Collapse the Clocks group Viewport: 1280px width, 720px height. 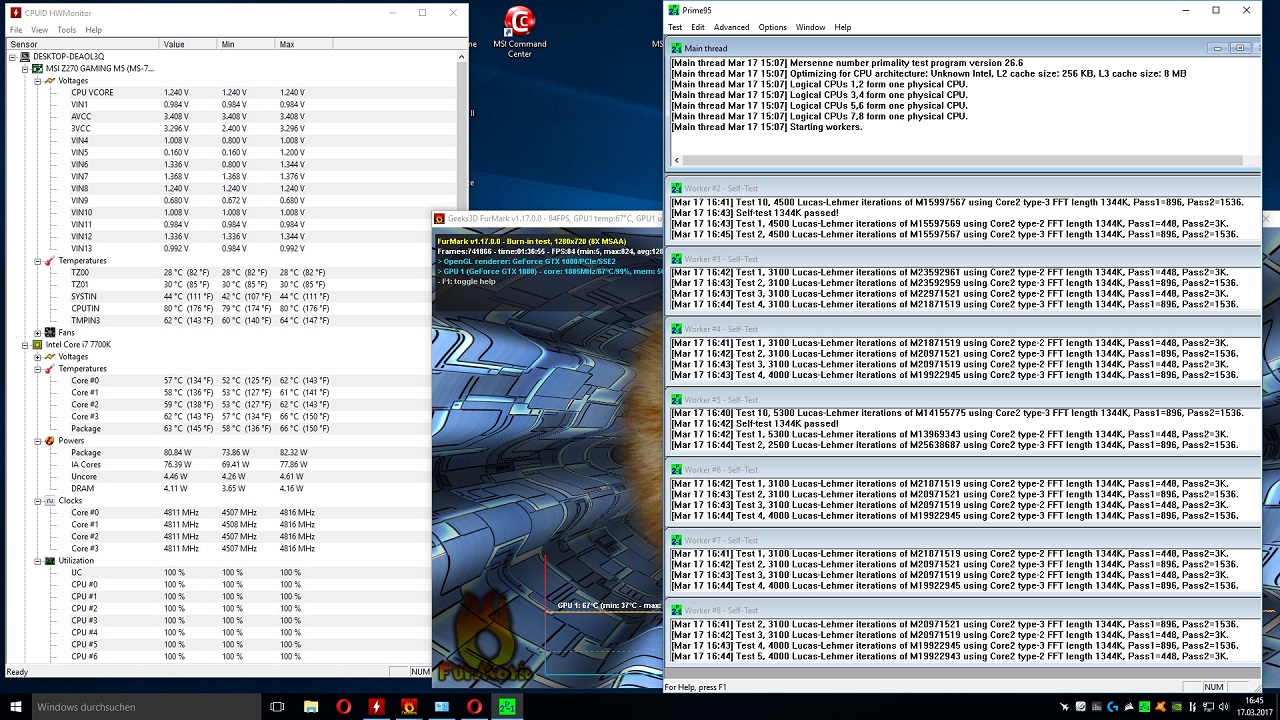(38, 500)
